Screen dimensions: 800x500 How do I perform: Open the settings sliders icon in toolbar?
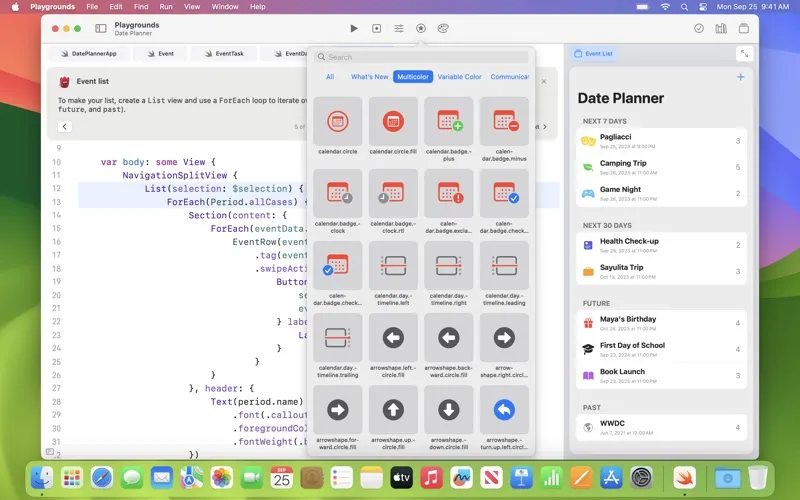[x=399, y=29]
